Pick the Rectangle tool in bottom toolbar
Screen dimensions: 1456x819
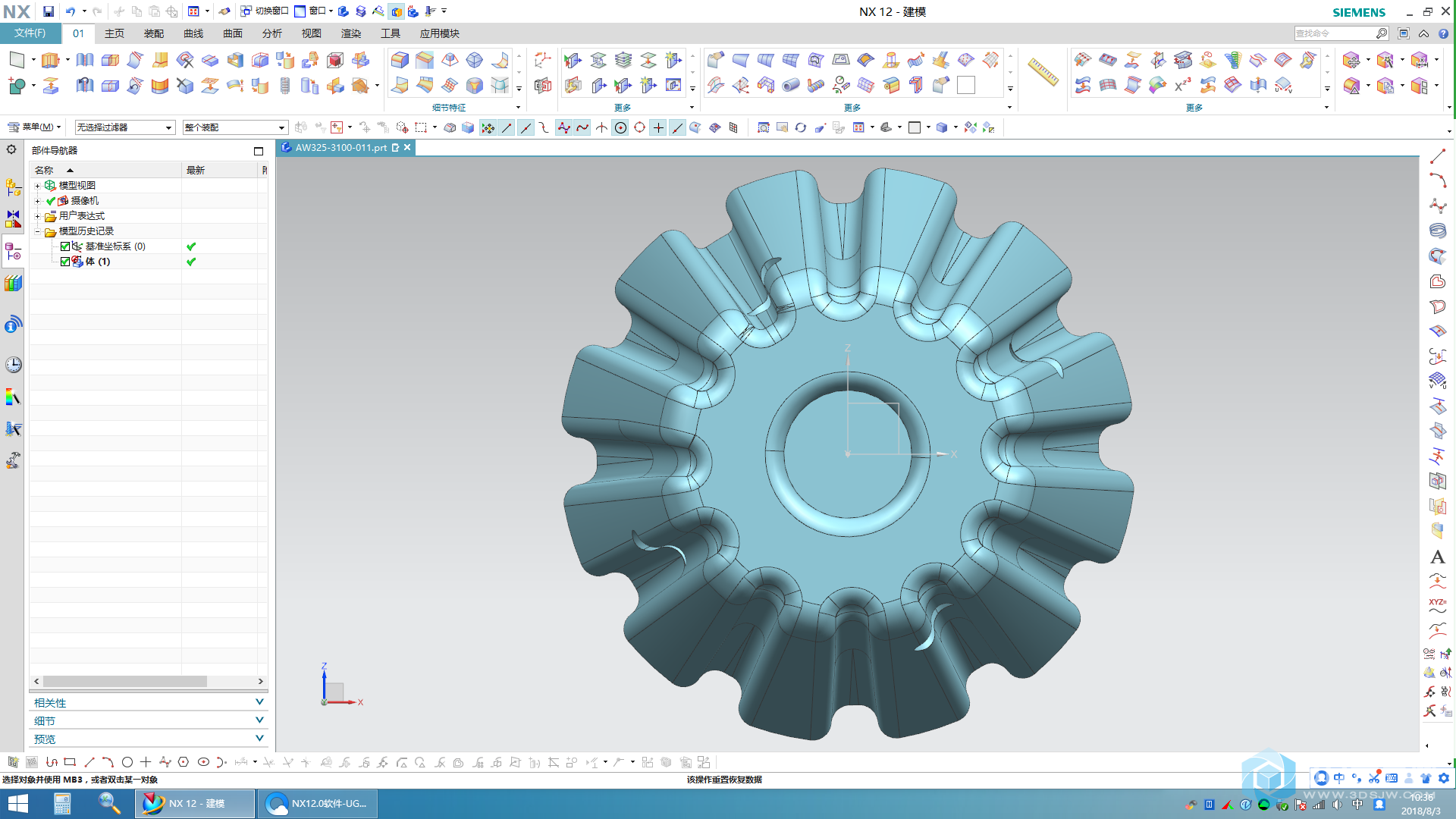click(70, 762)
